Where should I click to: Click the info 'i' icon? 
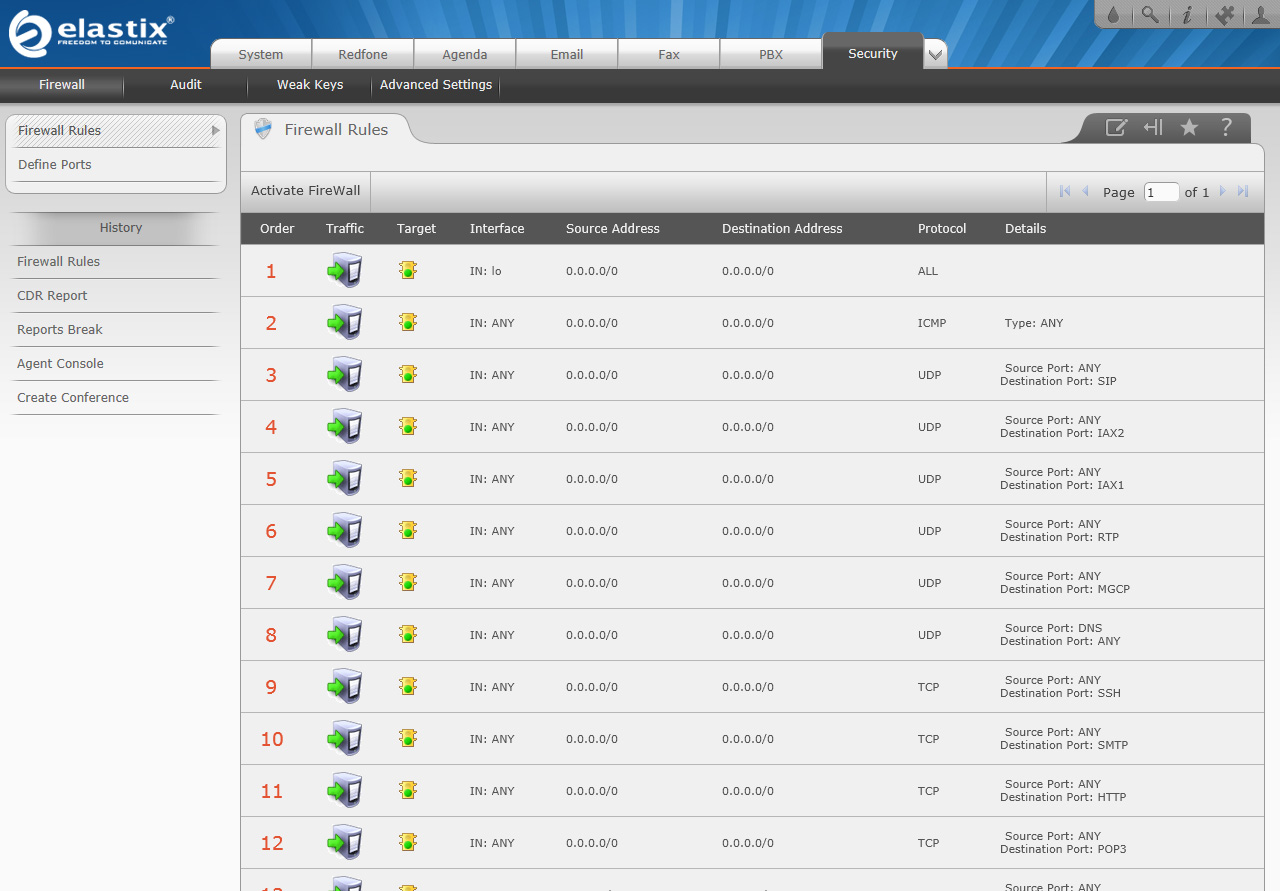[x=1187, y=15]
